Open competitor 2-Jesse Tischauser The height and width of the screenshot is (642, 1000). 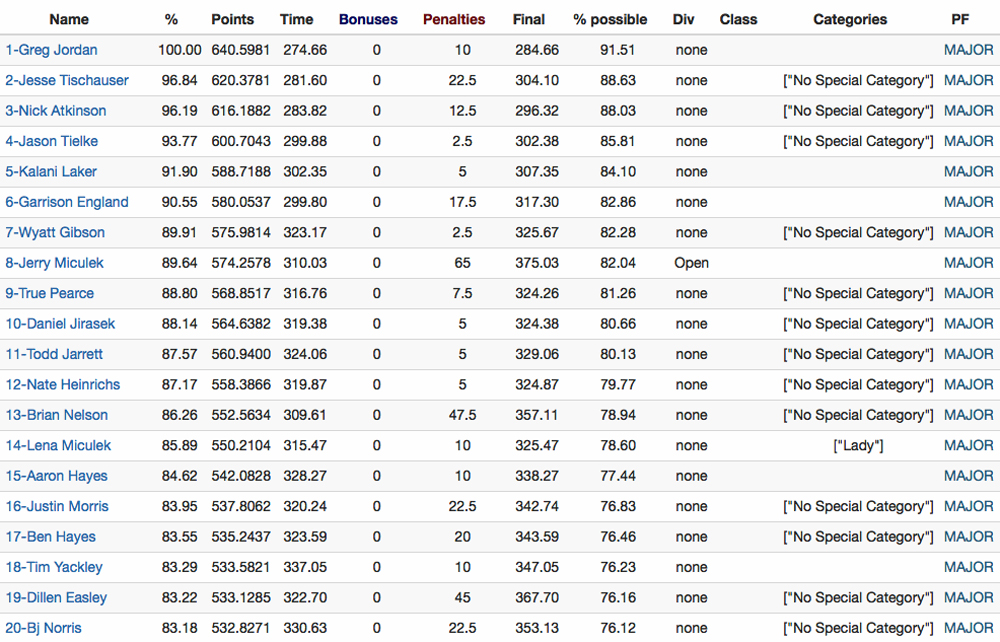[x=67, y=80]
